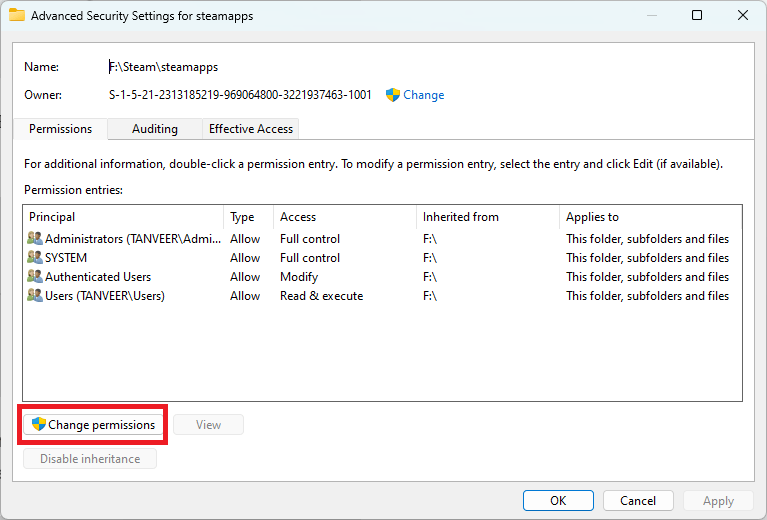Click the Change owner link
This screenshot has width=767, height=520.
424,95
